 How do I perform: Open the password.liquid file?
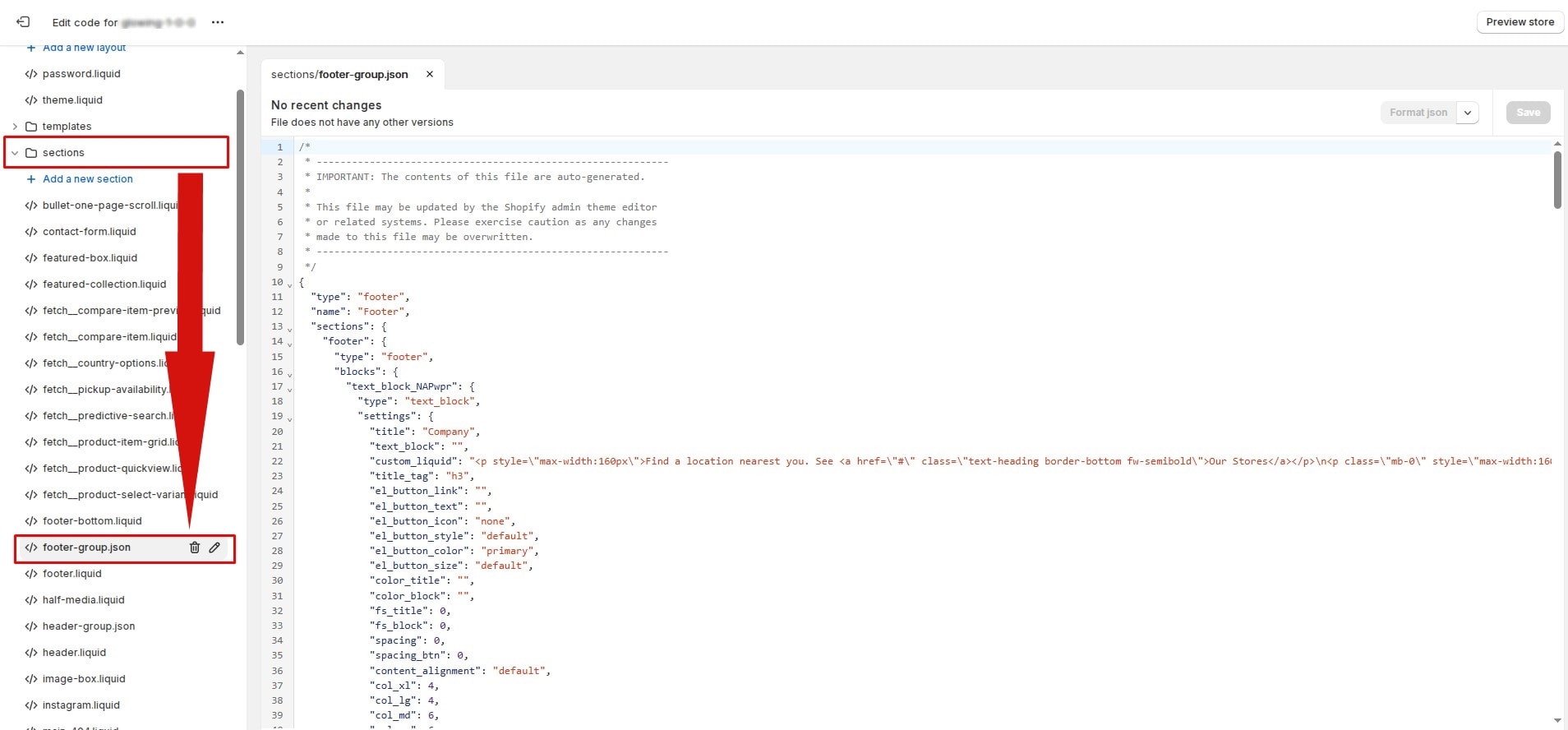(81, 74)
